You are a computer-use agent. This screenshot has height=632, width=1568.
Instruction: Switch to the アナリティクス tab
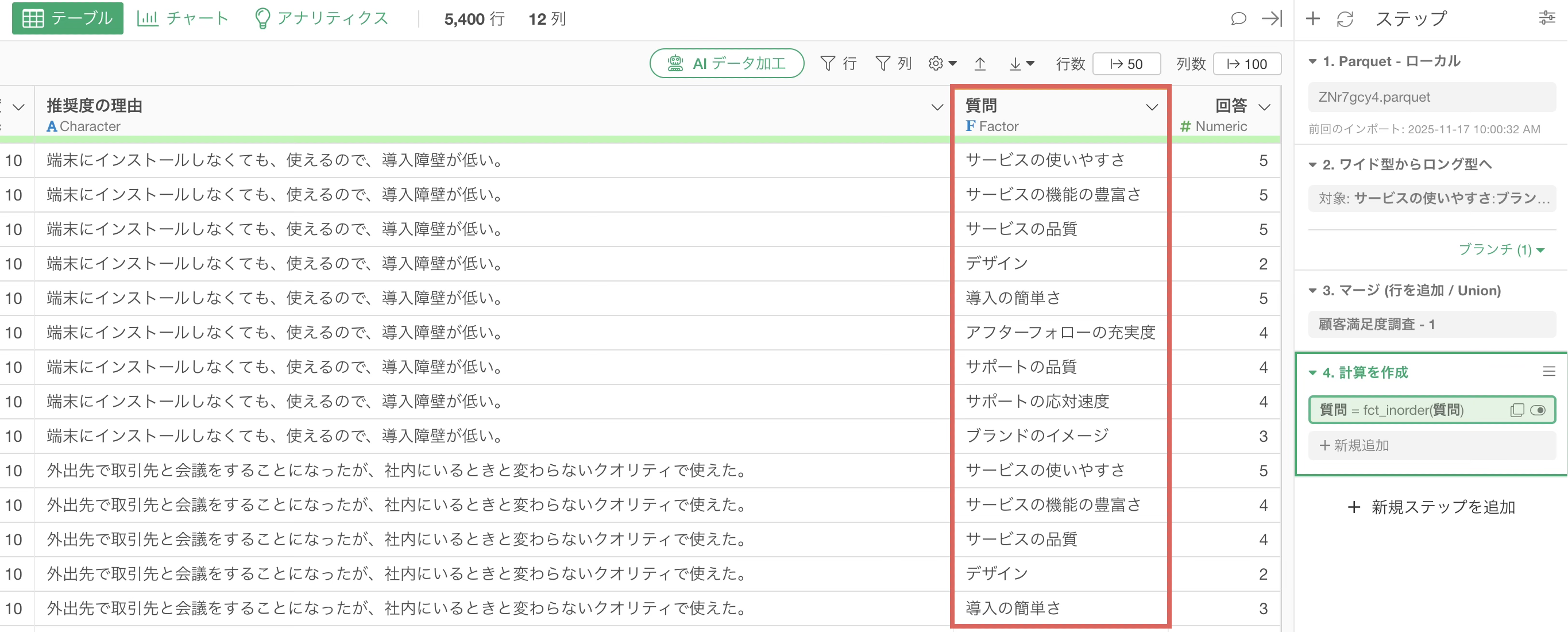pyautogui.click(x=322, y=18)
